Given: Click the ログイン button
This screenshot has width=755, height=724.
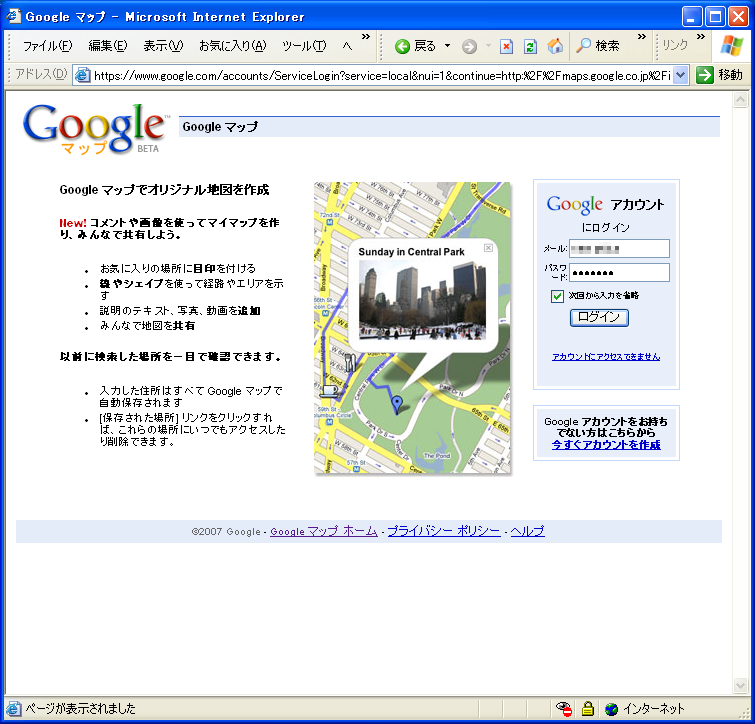Looking at the screenshot, I should pyautogui.click(x=599, y=318).
